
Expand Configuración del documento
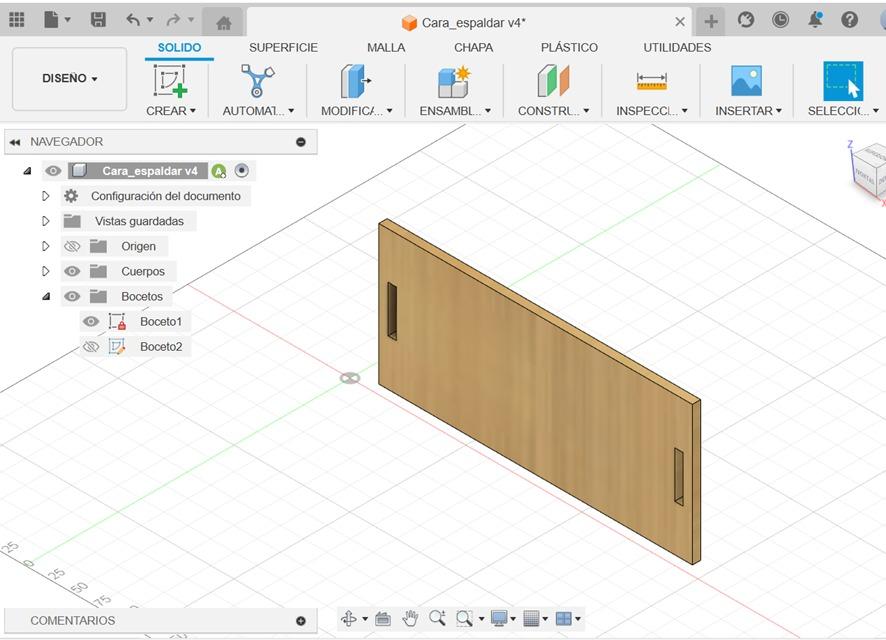46,196
